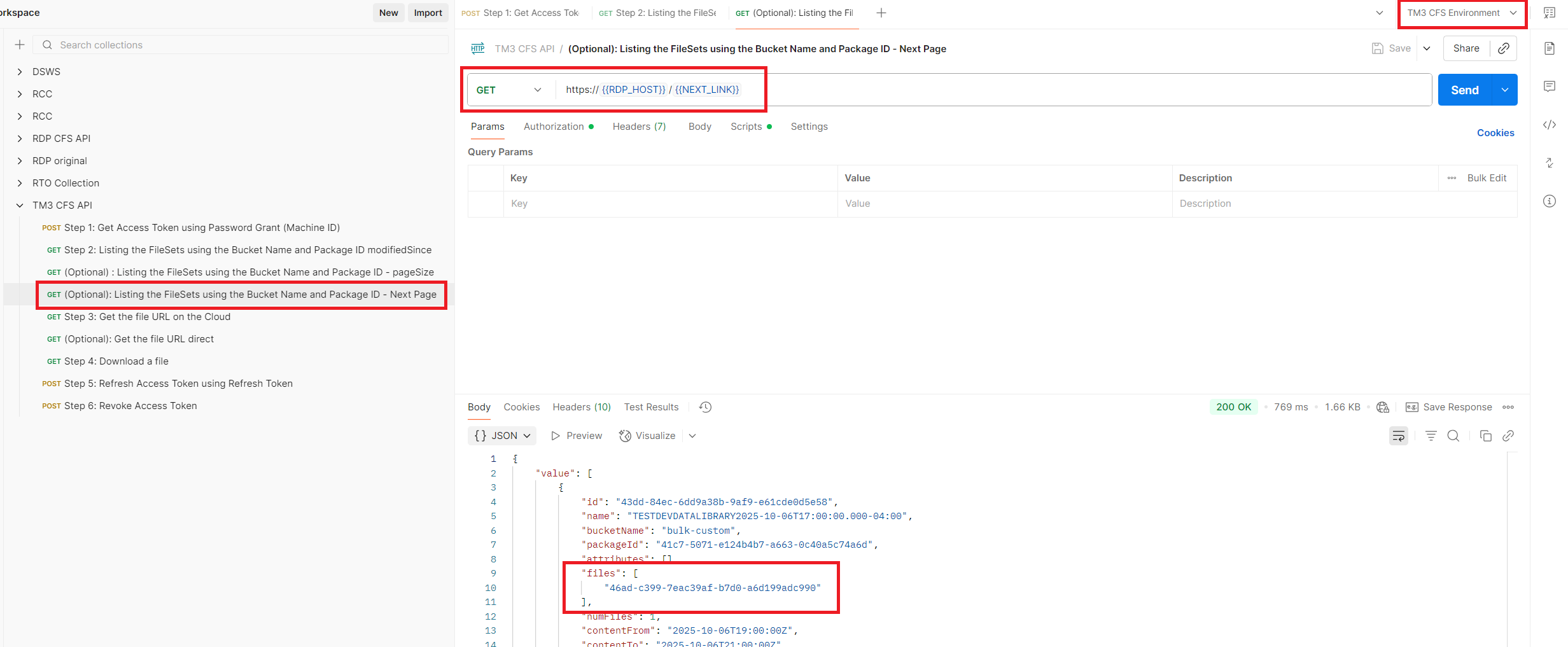Toggle word wrap in response body
Image resolution: width=1568 pixels, height=647 pixels.
[x=1398, y=436]
